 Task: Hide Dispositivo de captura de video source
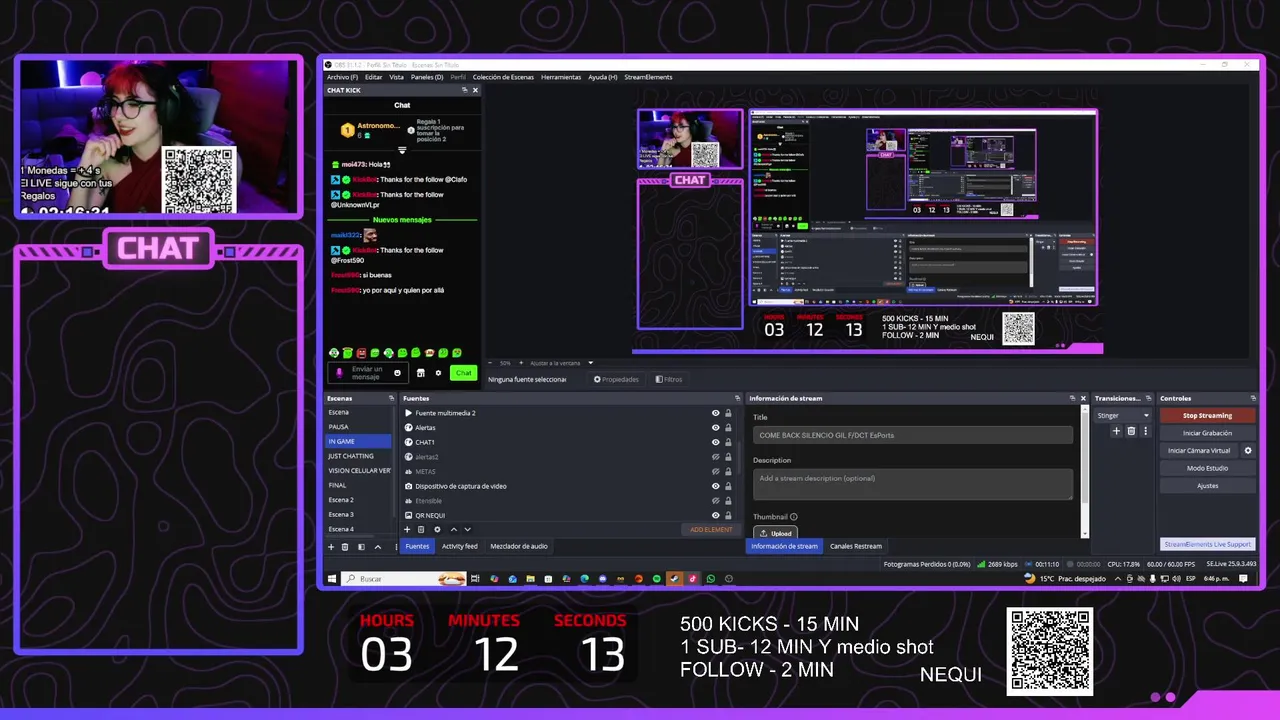point(715,486)
